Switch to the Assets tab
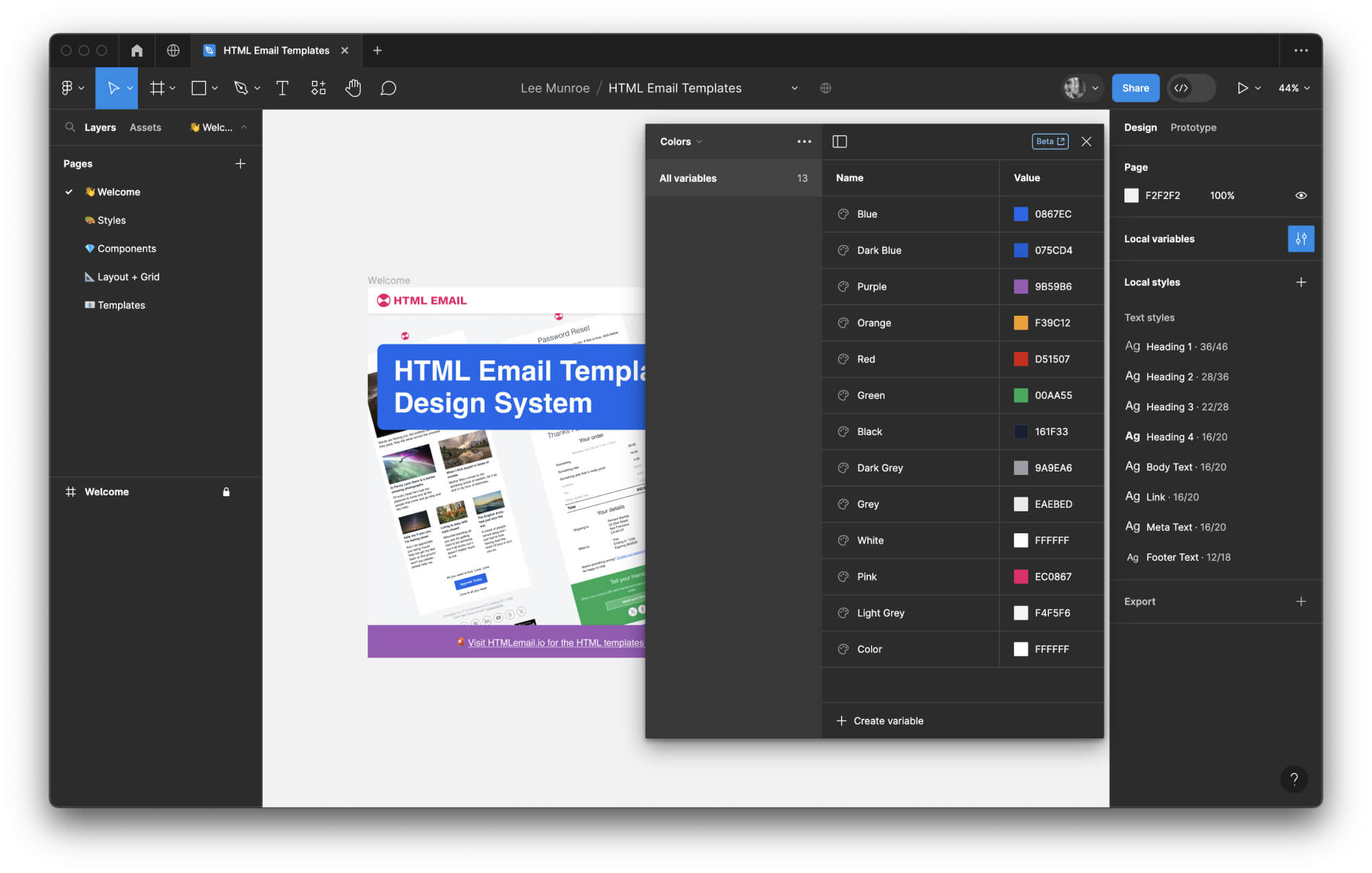Image resolution: width=1372 pixels, height=873 pixels. (145, 127)
